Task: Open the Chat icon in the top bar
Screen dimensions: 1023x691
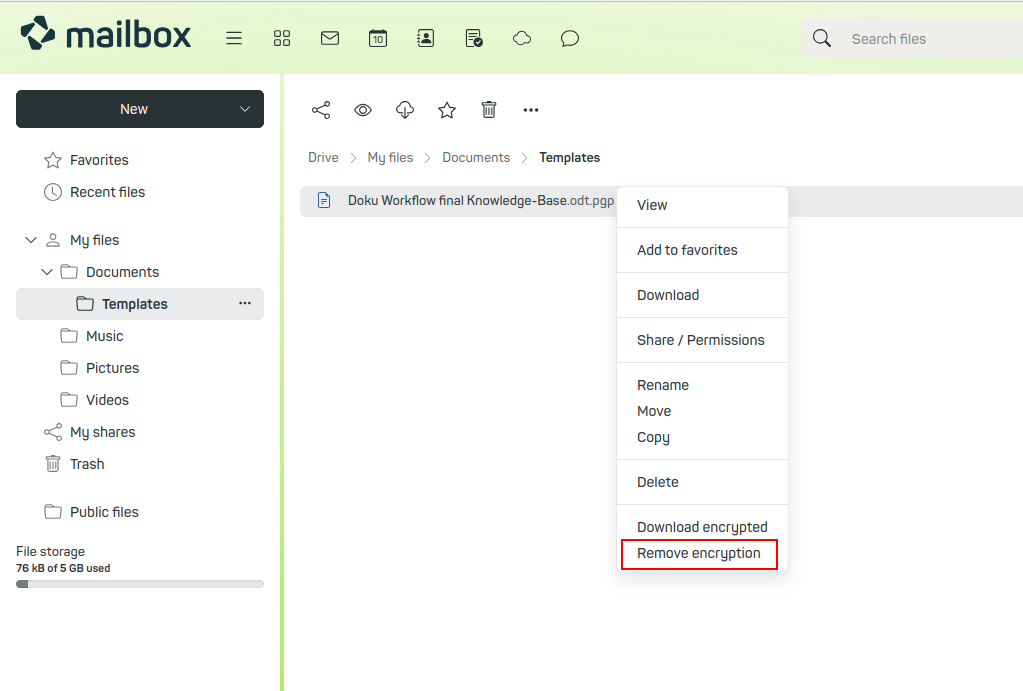Action: [569, 38]
